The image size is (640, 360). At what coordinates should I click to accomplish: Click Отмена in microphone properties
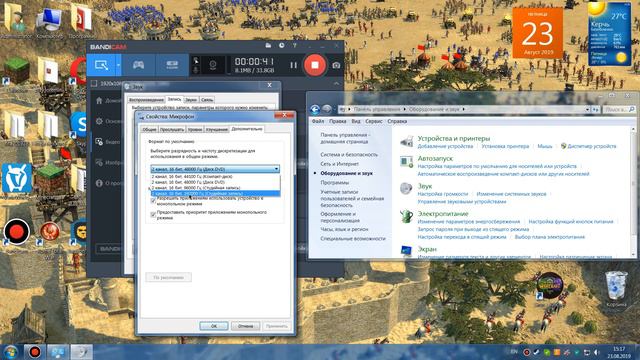click(245, 326)
